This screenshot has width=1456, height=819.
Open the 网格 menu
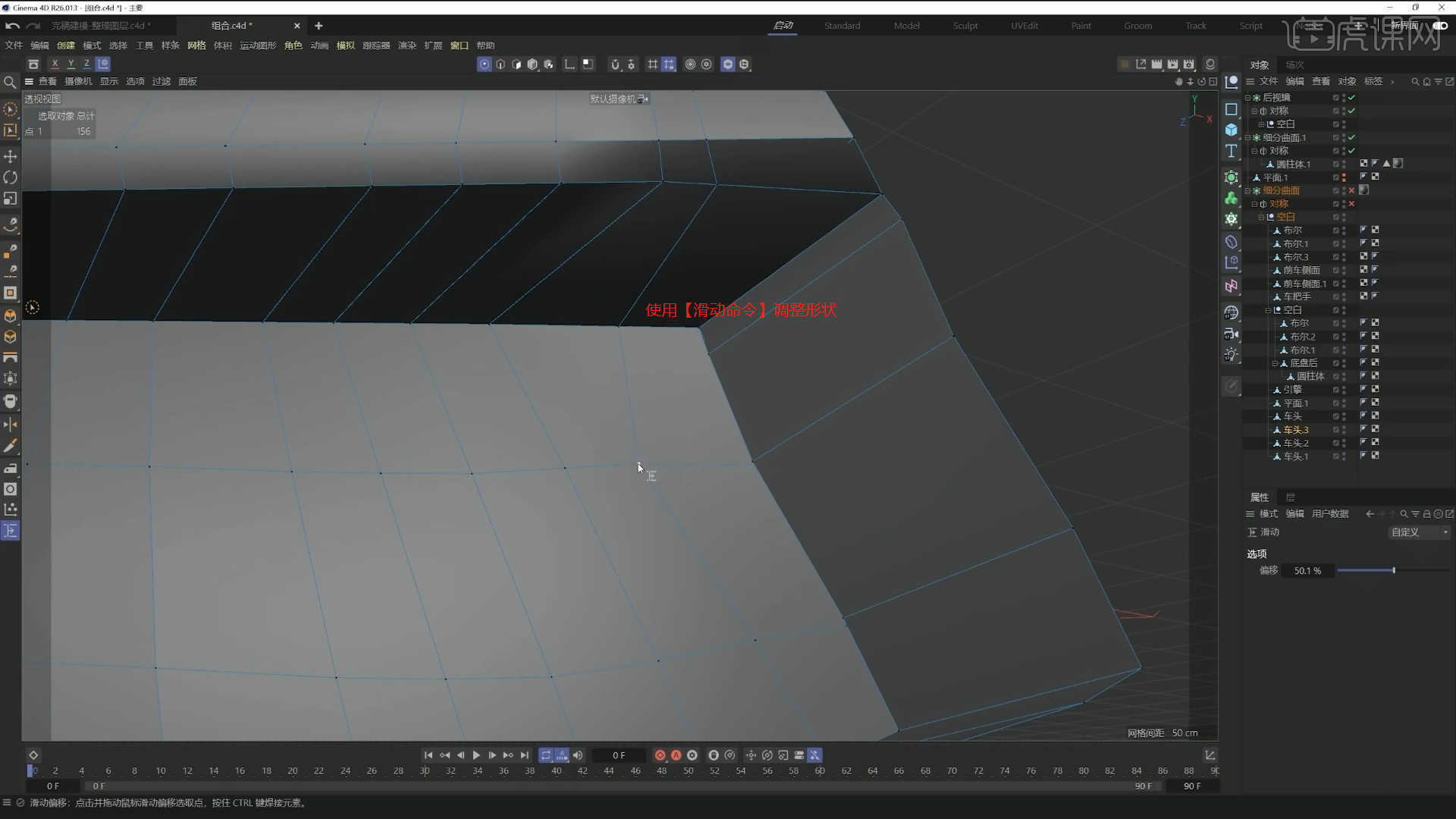click(x=196, y=45)
